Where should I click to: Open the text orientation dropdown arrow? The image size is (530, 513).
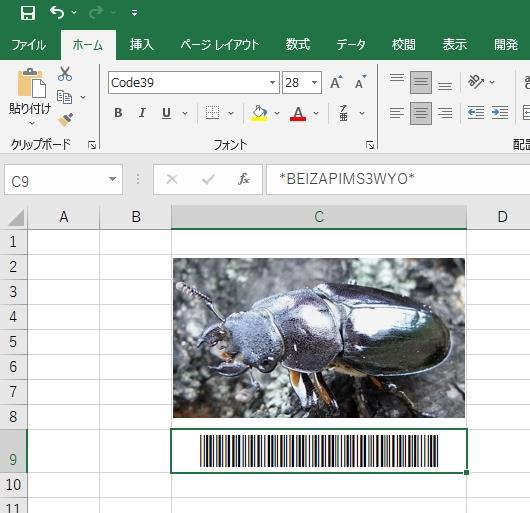(x=492, y=82)
